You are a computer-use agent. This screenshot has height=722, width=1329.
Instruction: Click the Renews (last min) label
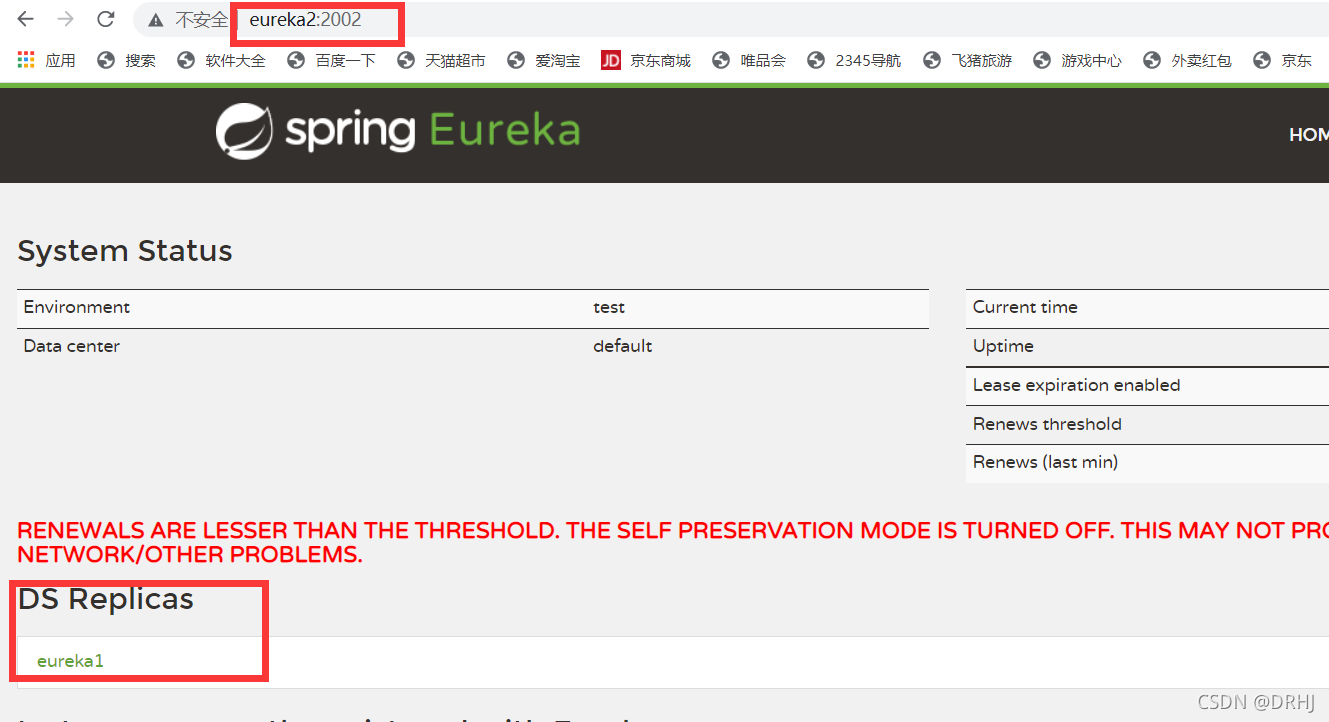pos(1045,462)
